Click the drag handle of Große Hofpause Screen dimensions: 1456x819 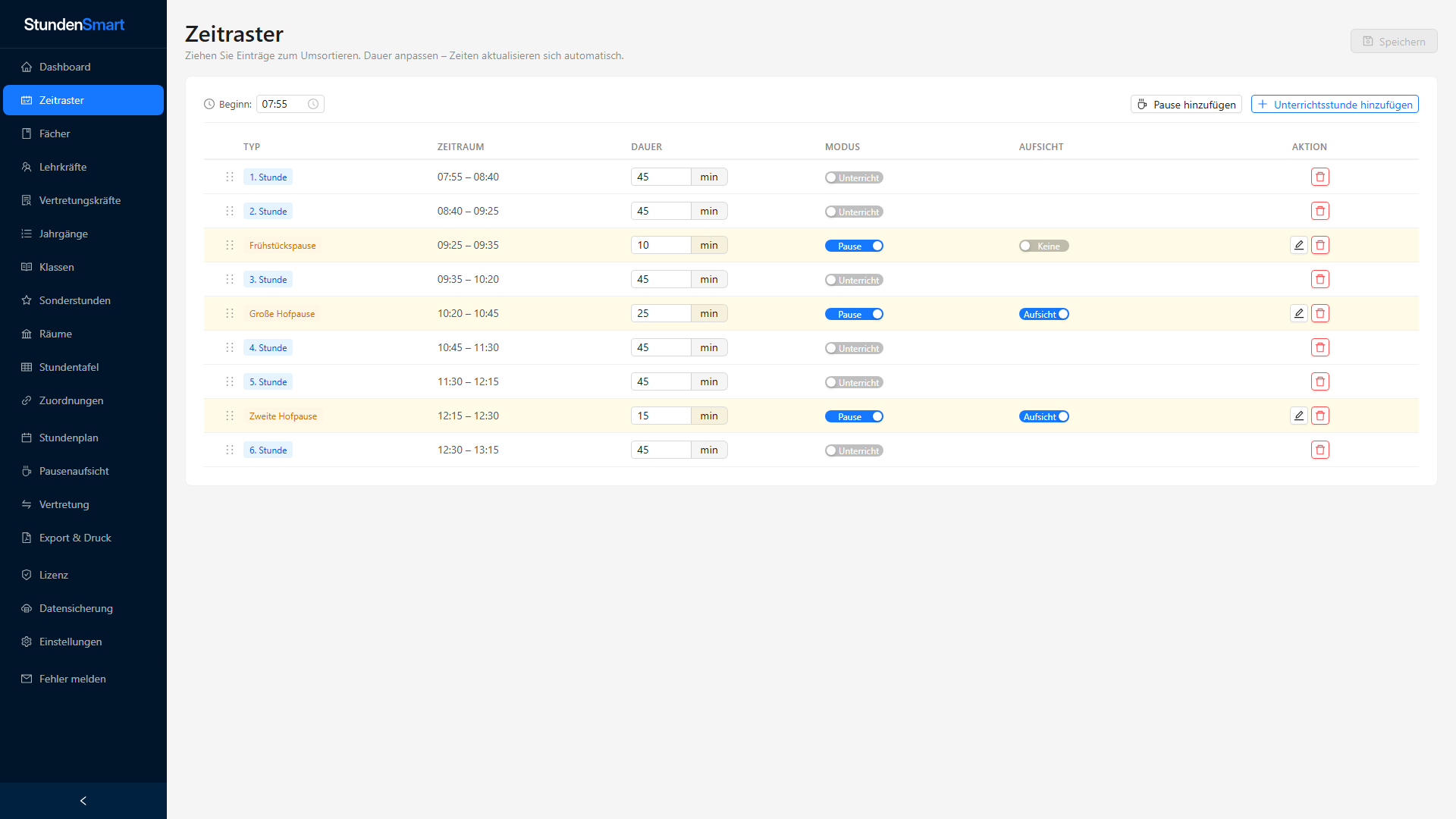point(230,313)
